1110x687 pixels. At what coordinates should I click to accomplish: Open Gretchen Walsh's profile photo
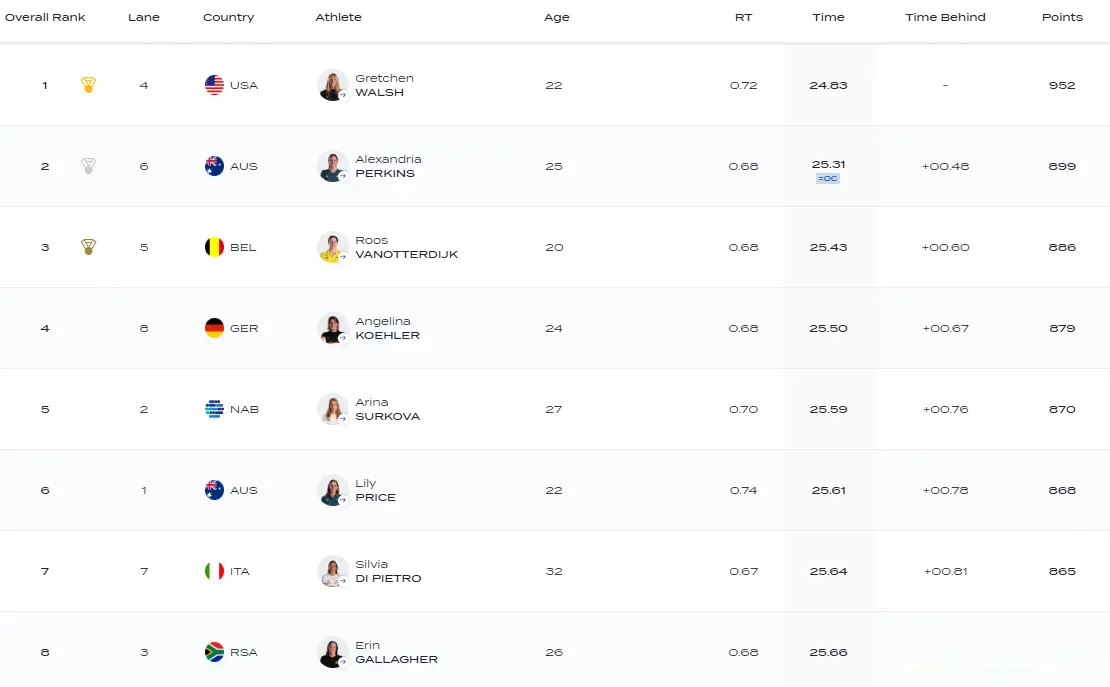click(333, 85)
